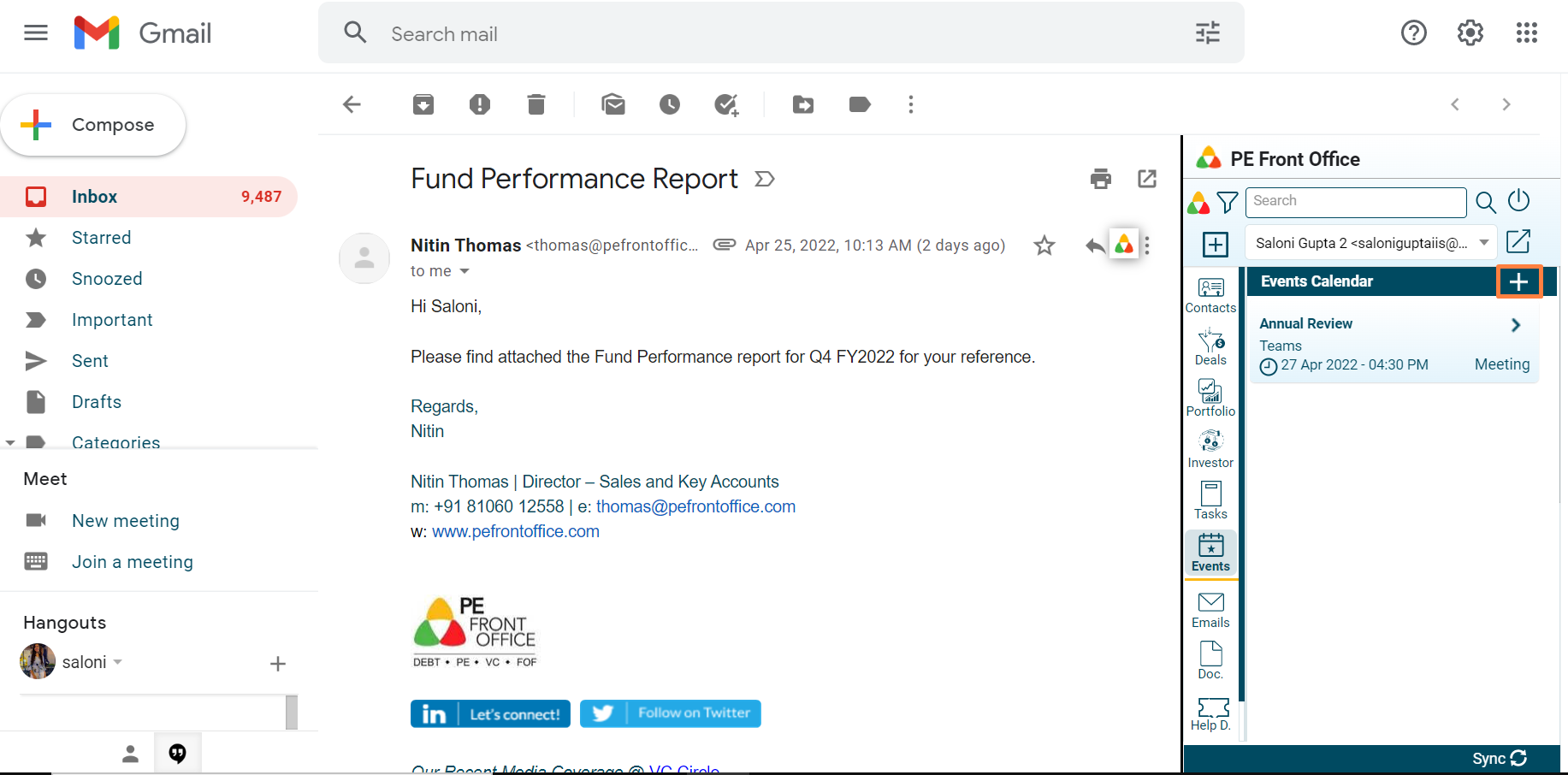Toggle the importance marker beside subject

pos(765,179)
